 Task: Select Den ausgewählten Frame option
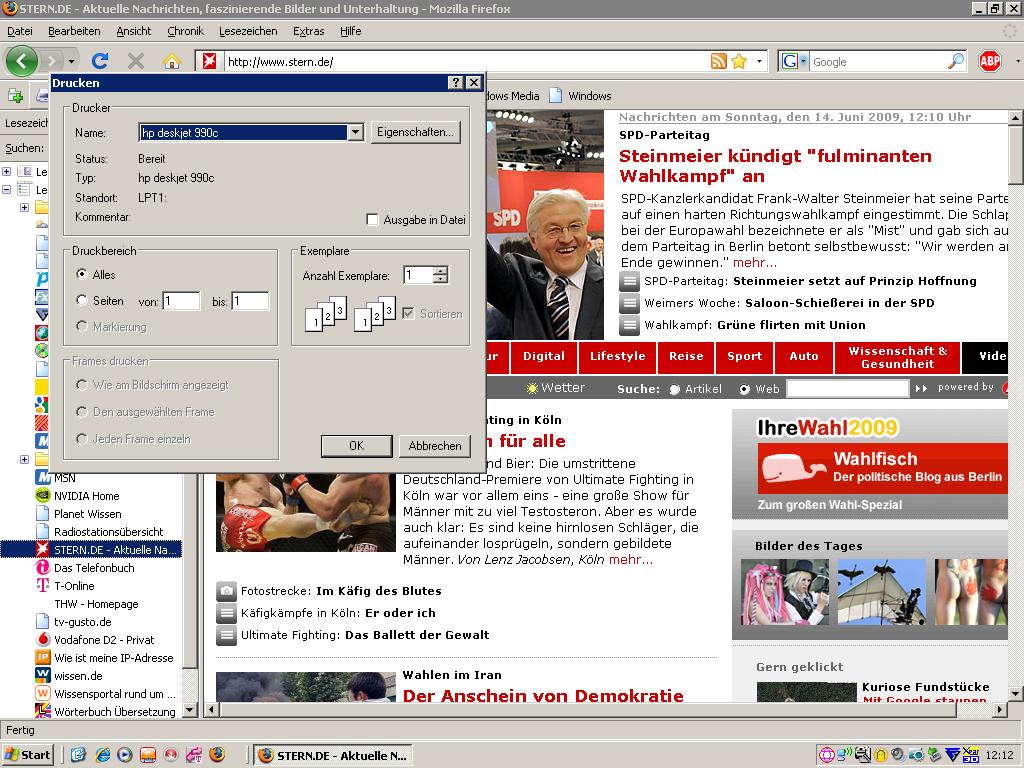point(82,412)
